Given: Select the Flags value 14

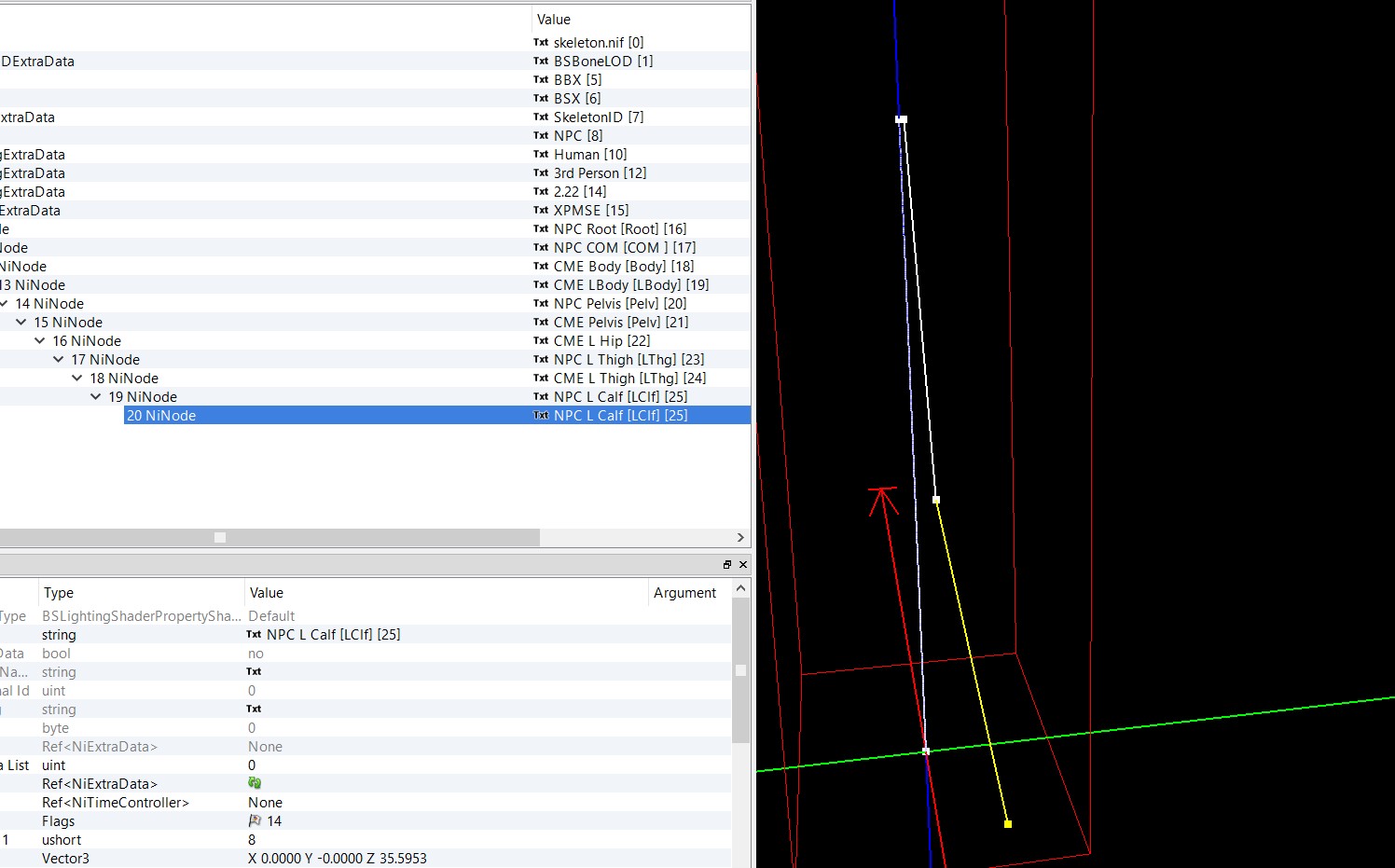Looking at the screenshot, I should coord(274,821).
